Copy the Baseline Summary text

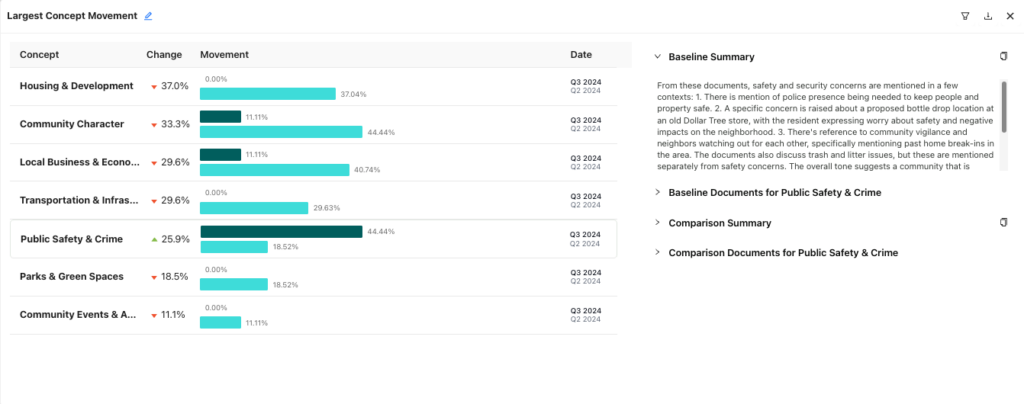[1003, 57]
